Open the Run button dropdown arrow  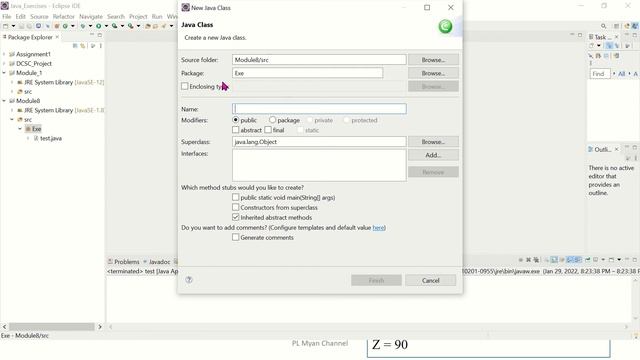106,26
